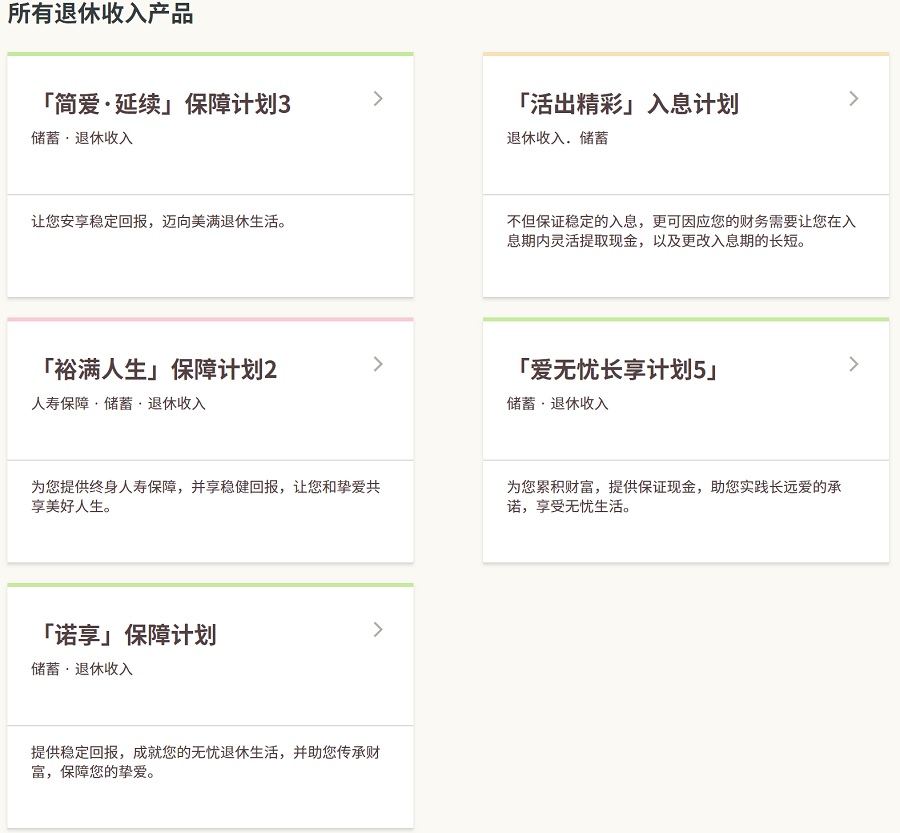This screenshot has height=833, width=900.
Task: Open the「简爱·延续」保障计划3 title link
Action: 161,104
